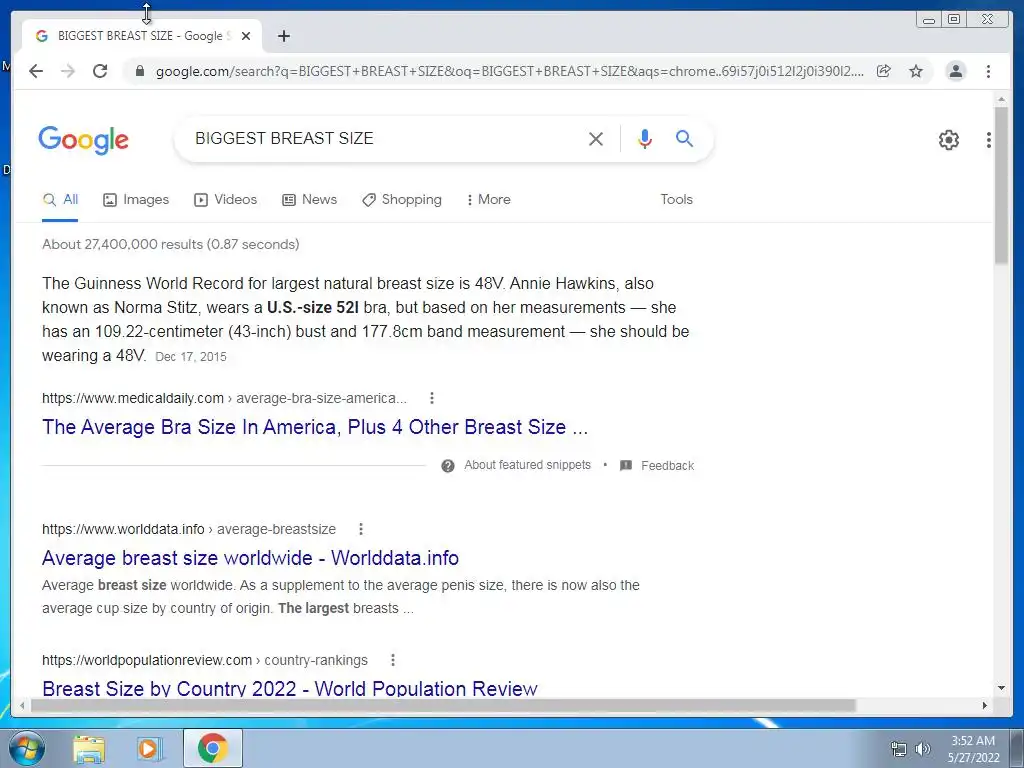1024x768 pixels.
Task: Open Chrome's three-dot menu
Action: pyautogui.click(x=989, y=71)
